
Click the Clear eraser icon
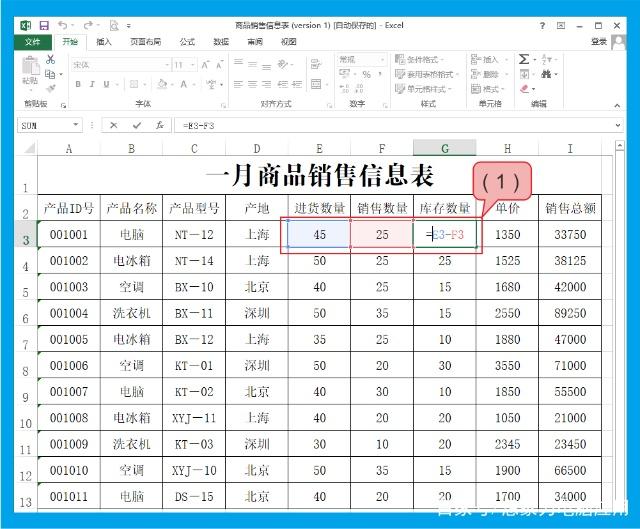[524, 89]
